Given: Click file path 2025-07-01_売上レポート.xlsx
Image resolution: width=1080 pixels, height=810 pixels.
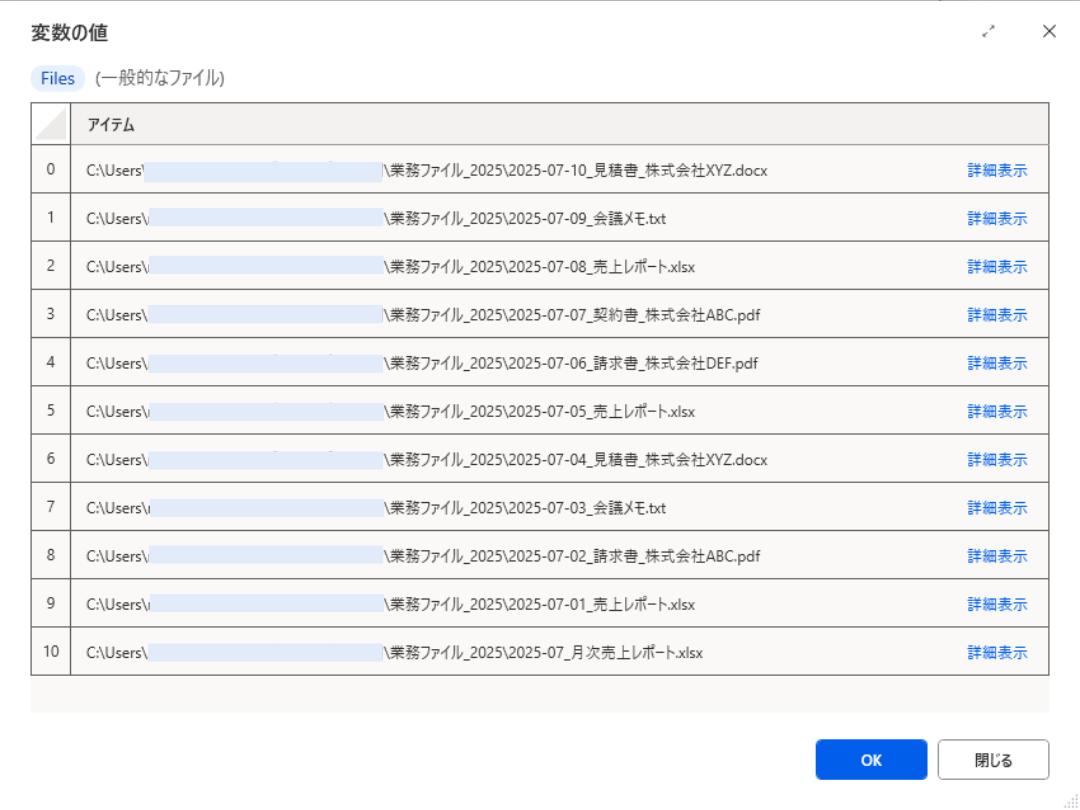Looking at the screenshot, I should 391,604.
